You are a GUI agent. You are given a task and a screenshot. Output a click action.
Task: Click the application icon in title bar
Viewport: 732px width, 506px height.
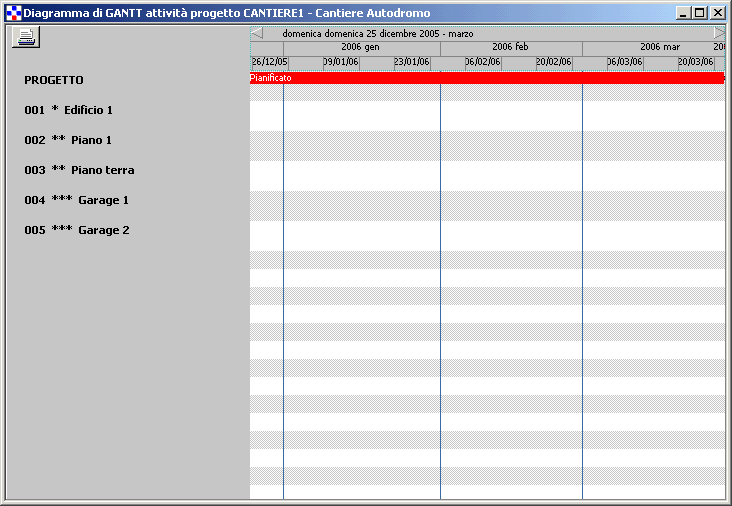[13, 13]
